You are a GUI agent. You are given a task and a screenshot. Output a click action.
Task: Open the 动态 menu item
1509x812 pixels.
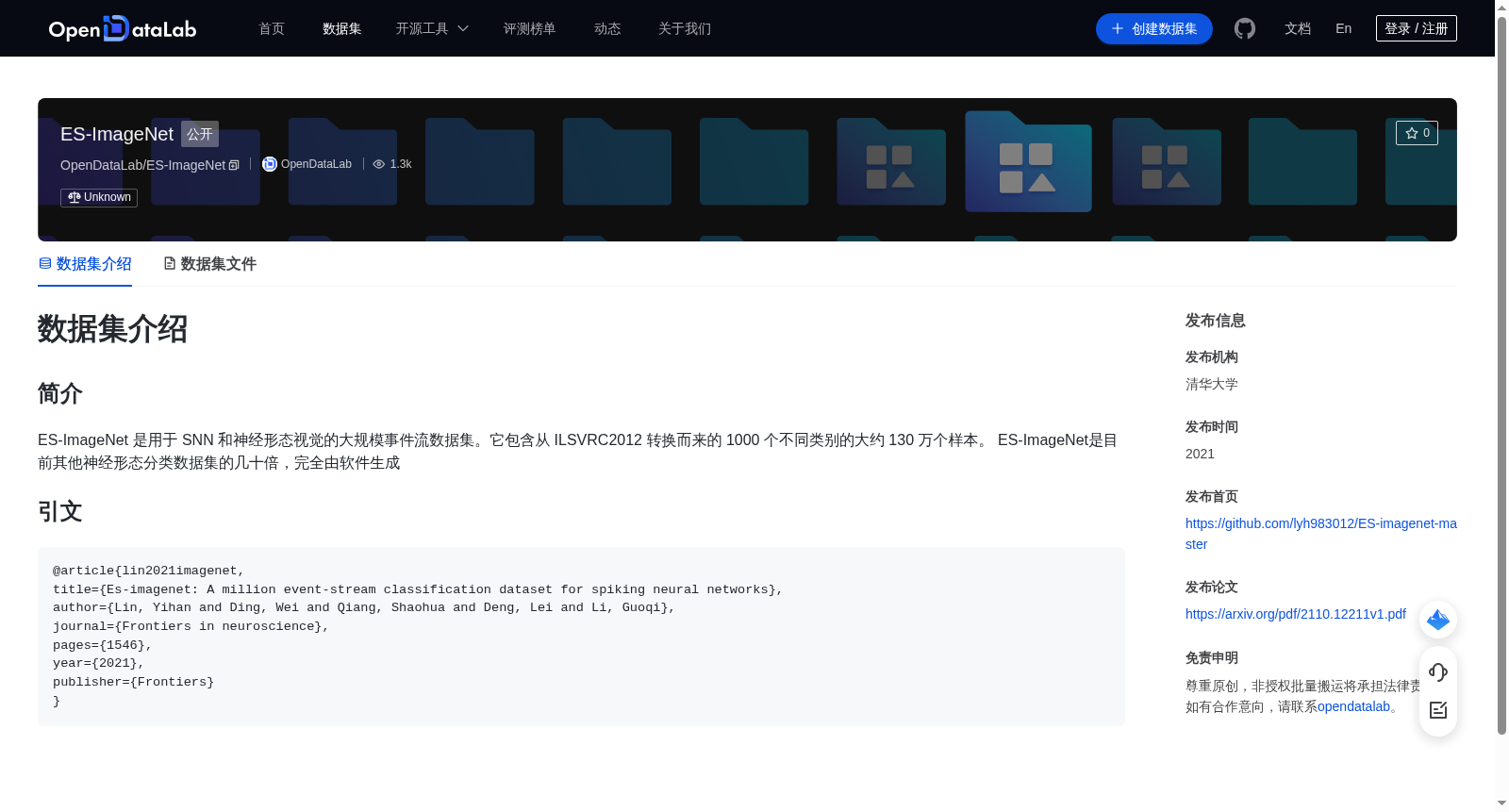coord(607,28)
